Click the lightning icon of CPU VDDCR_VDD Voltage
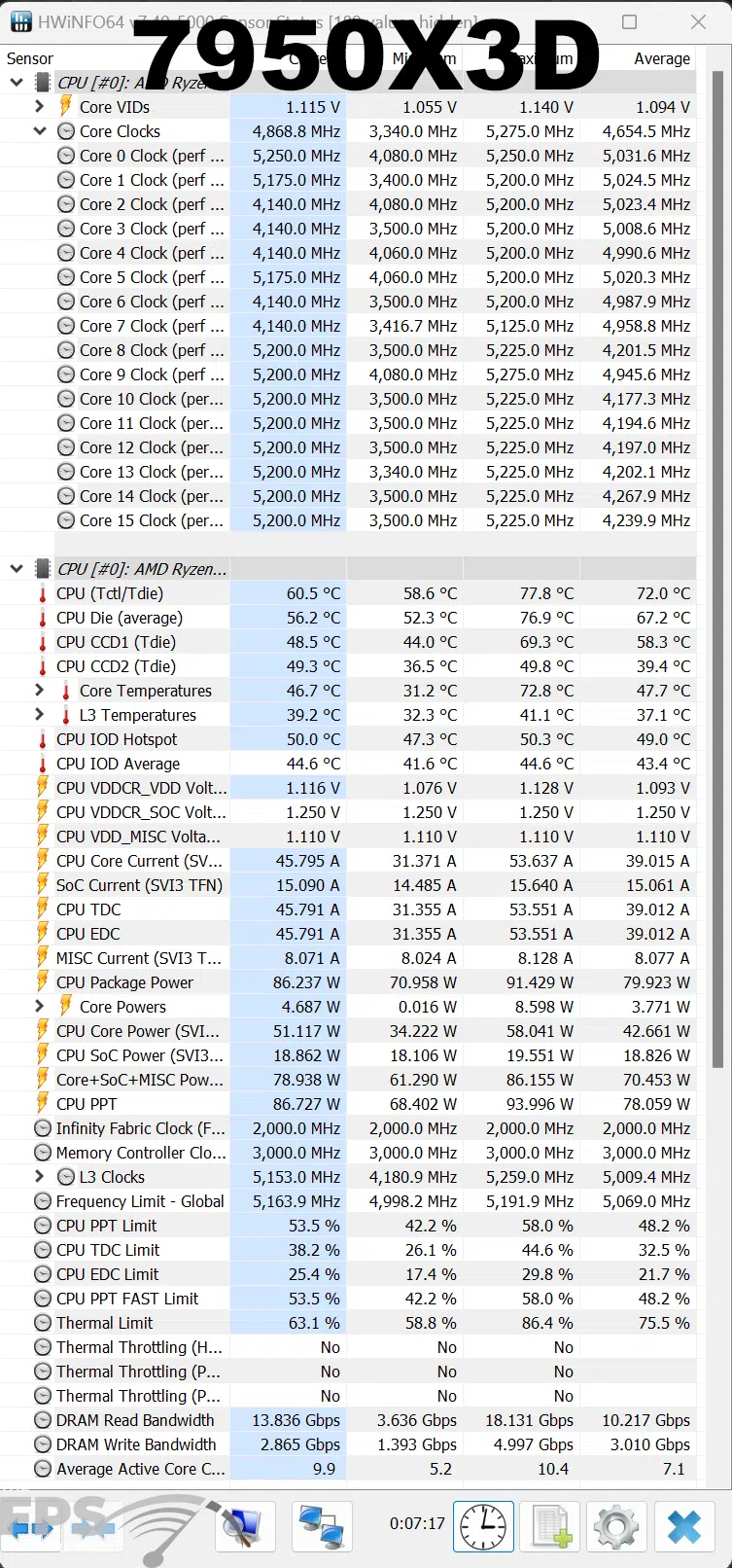The width and height of the screenshot is (732, 1568). [x=43, y=788]
